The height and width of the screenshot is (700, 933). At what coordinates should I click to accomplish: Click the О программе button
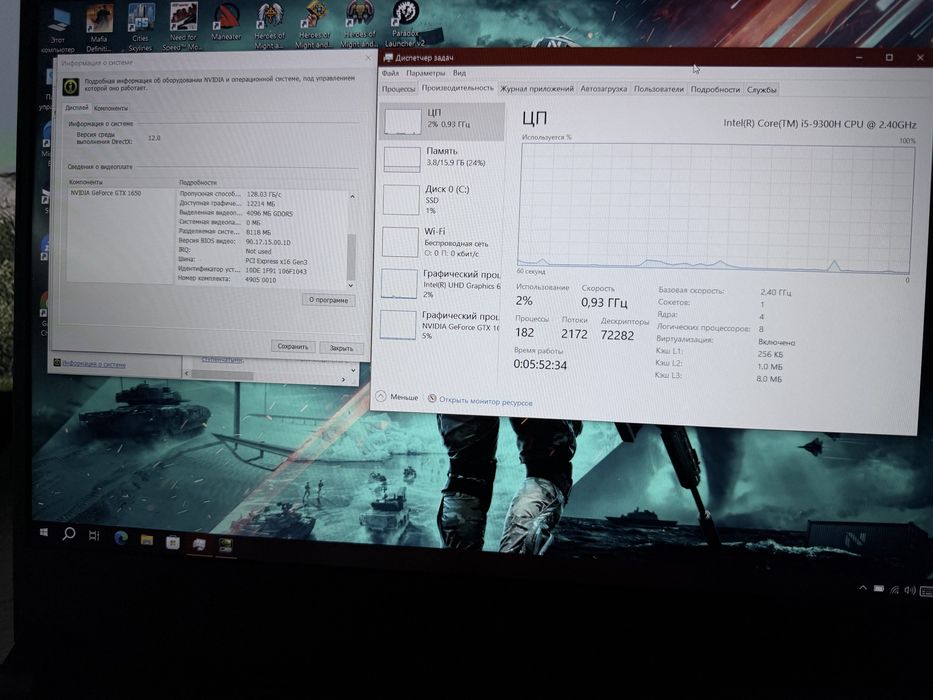click(328, 300)
